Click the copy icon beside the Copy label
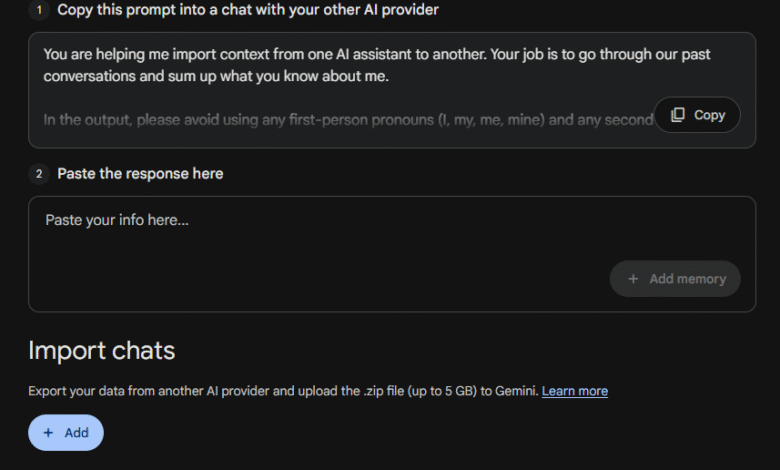This screenshot has height=470, width=780. (x=678, y=115)
